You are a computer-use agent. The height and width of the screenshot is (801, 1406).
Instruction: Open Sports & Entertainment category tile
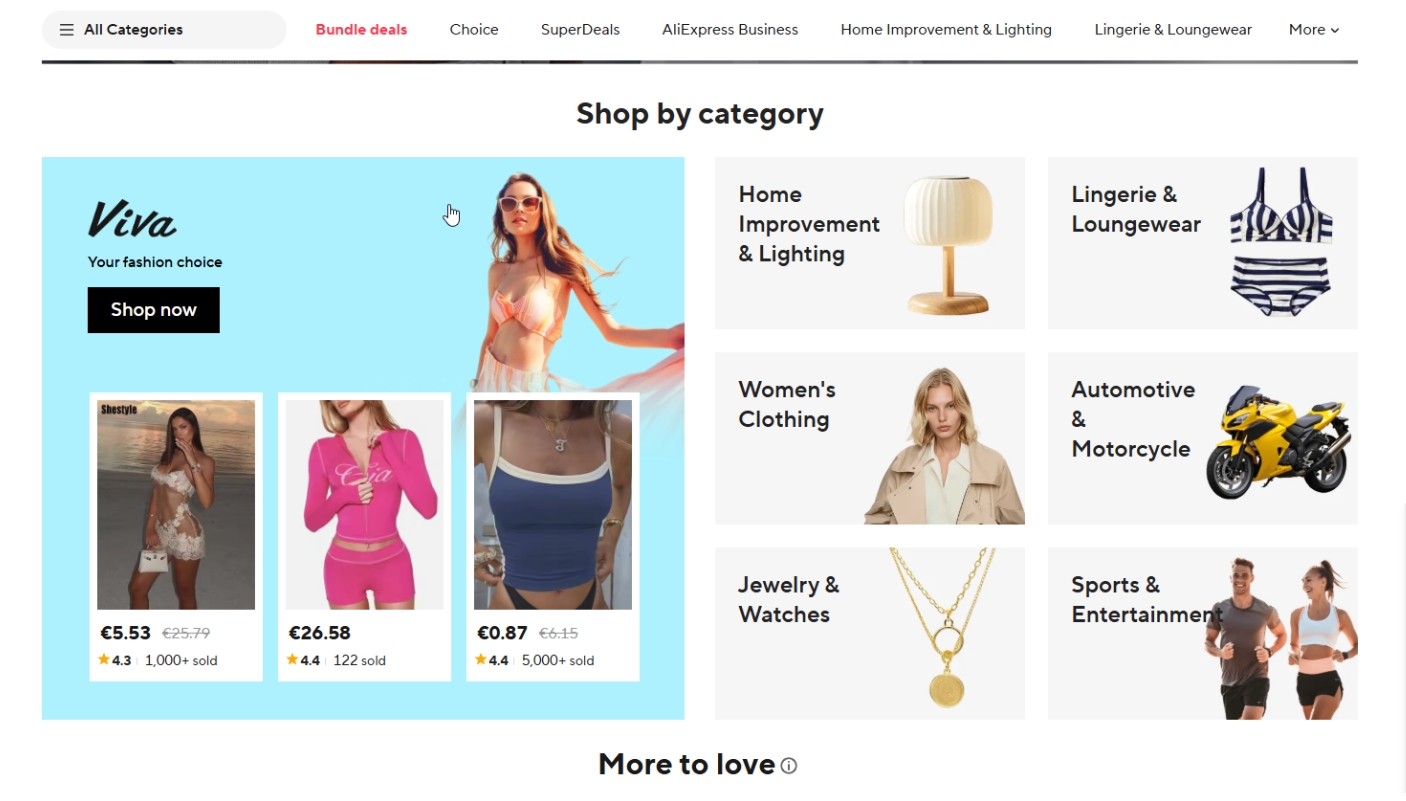(x=1203, y=633)
